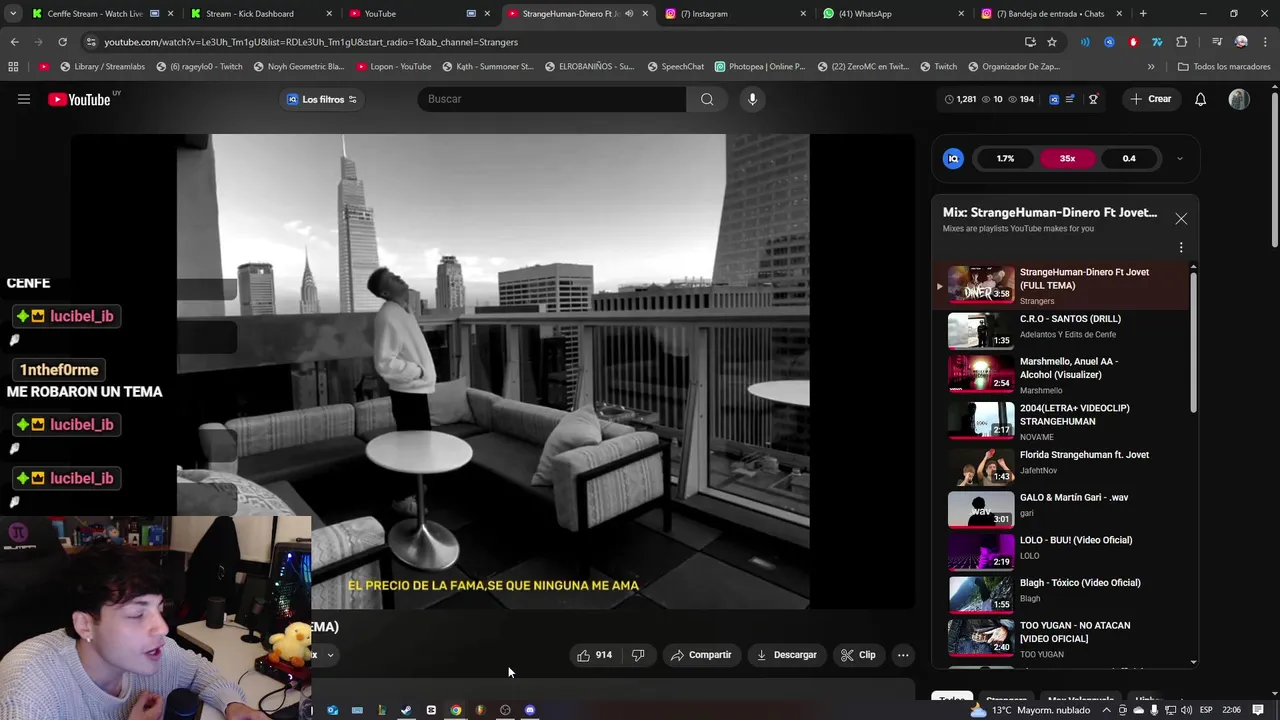Image resolution: width=1280 pixels, height=720 pixels.
Task: Install app icon in the address bar
Action: pos(1030,42)
